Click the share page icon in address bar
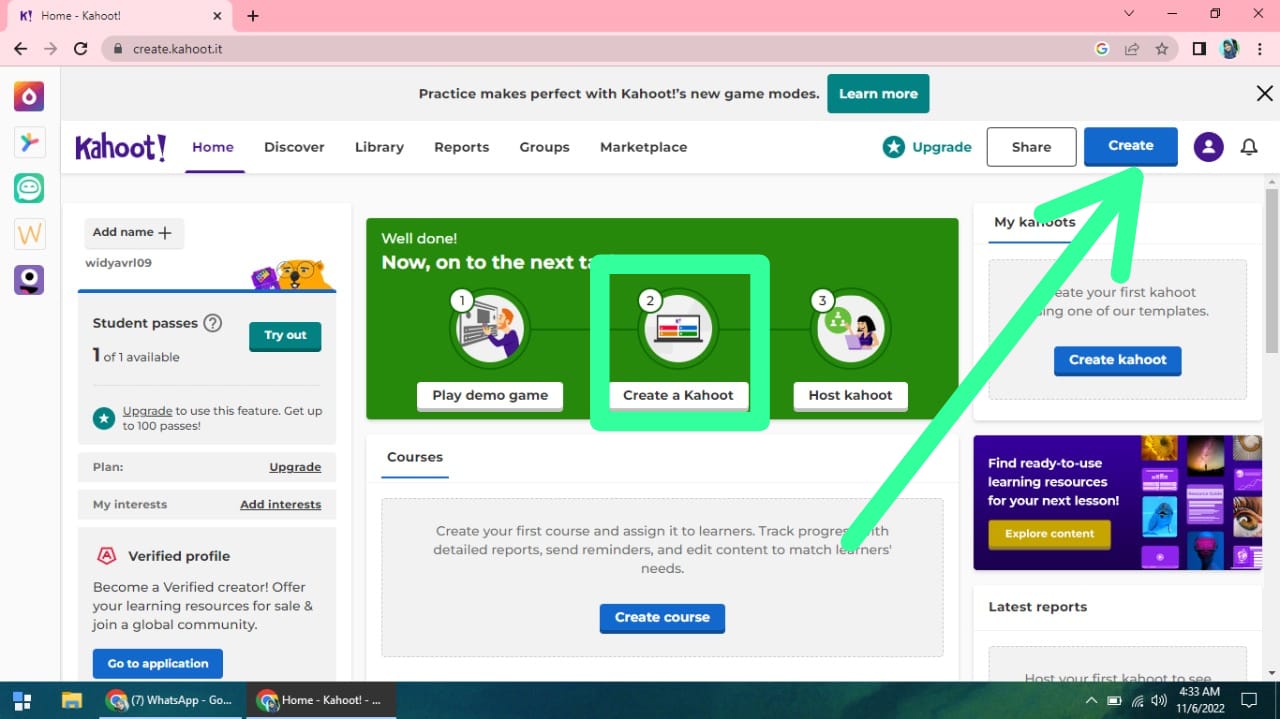 point(1132,49)
